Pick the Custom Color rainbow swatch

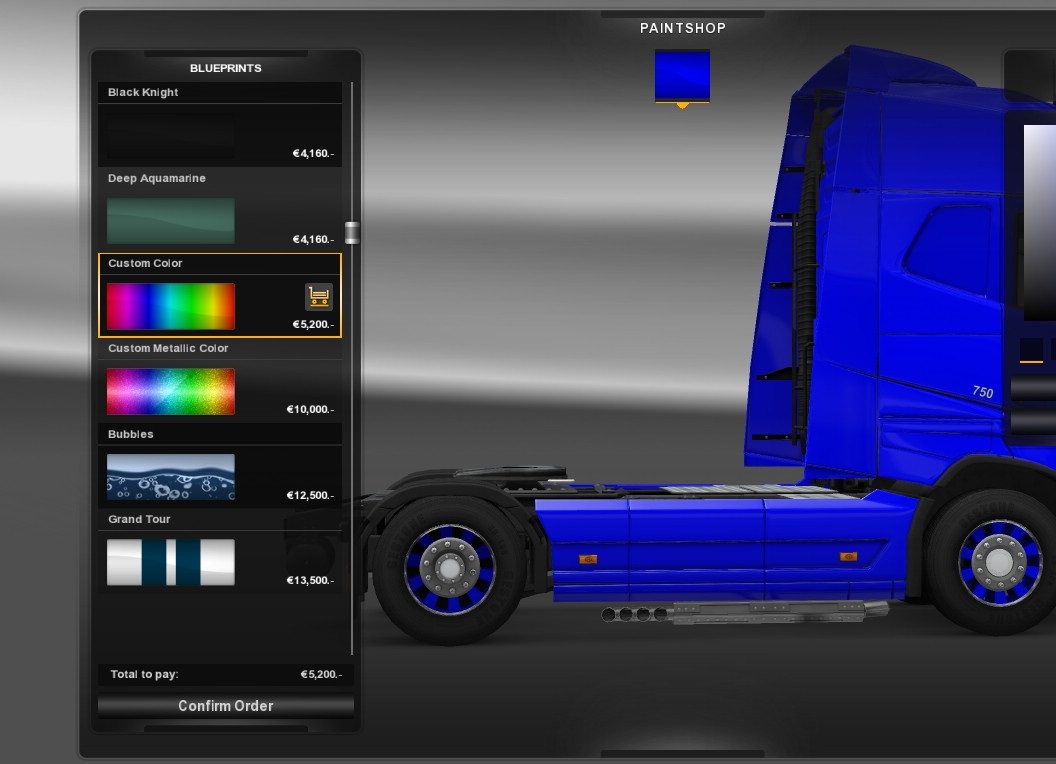point(170,307)
